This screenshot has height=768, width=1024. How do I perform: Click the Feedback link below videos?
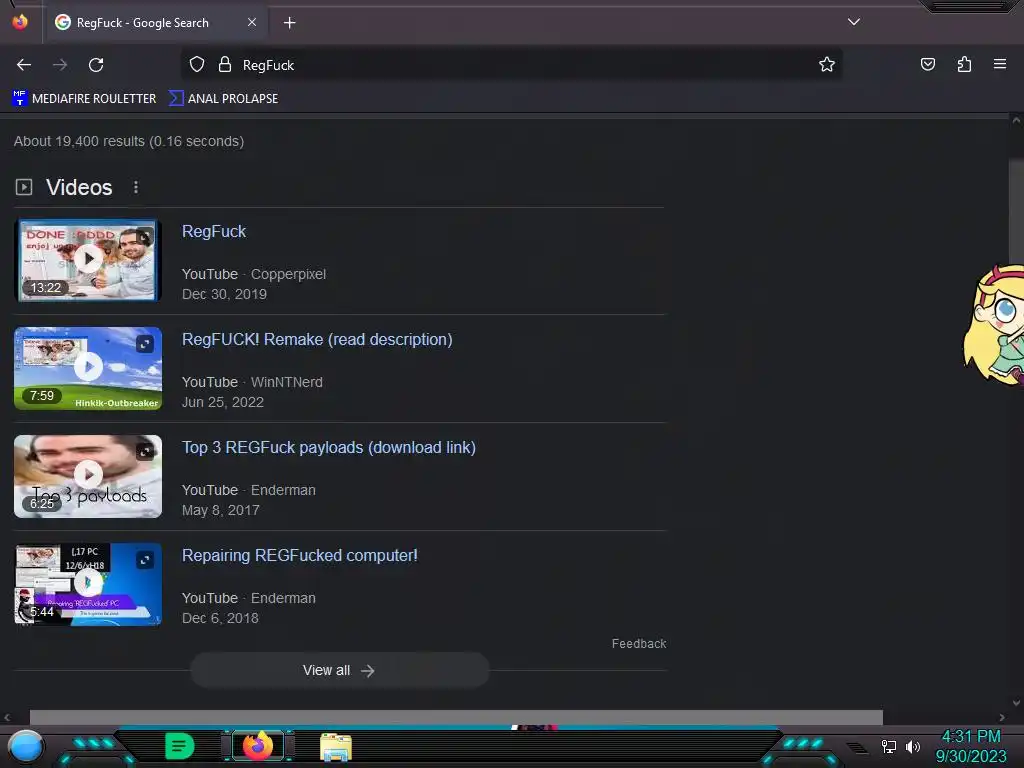(639, 643)
